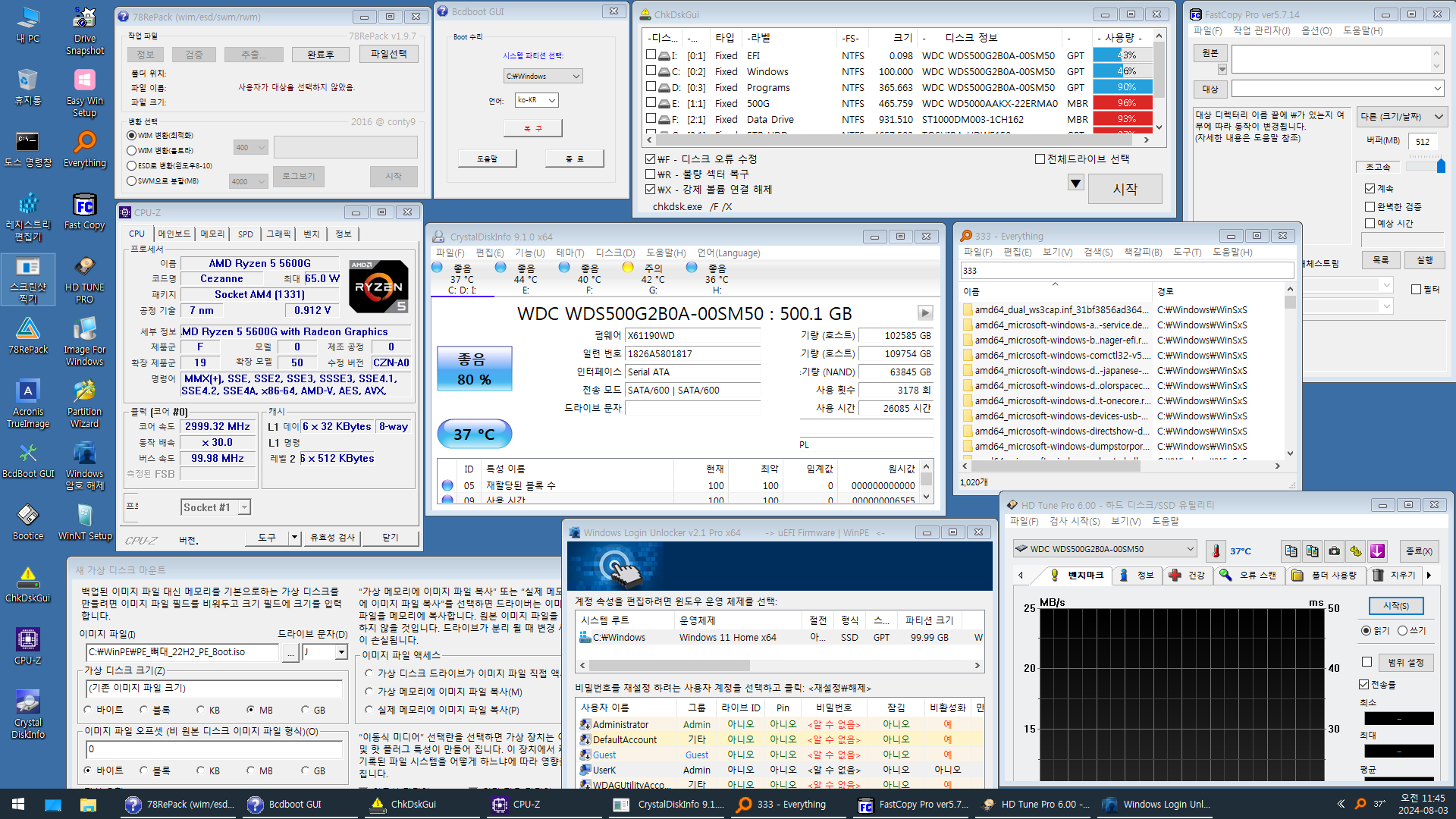Click HD Tune thermometer temperature icon
This screenshot has height=819, width=1456.
pyautogui.click(x=1216, y=551)
